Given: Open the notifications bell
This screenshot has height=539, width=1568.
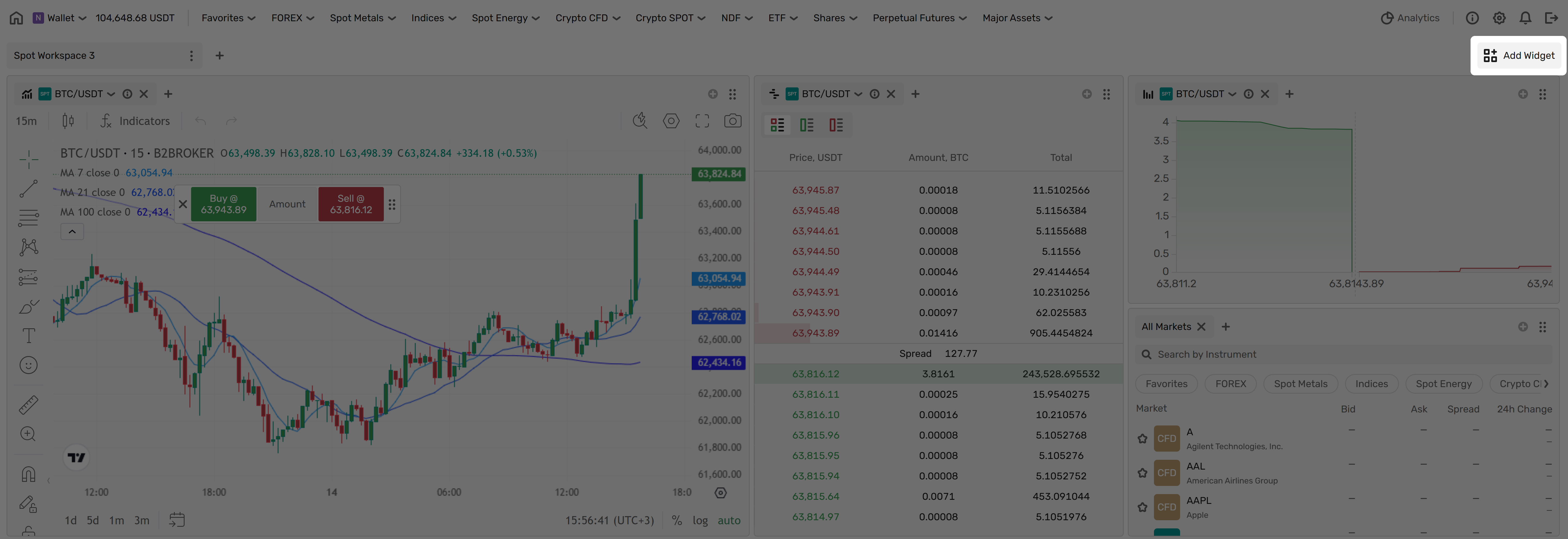Looking at the screenshot, I should coord(1525,18).
